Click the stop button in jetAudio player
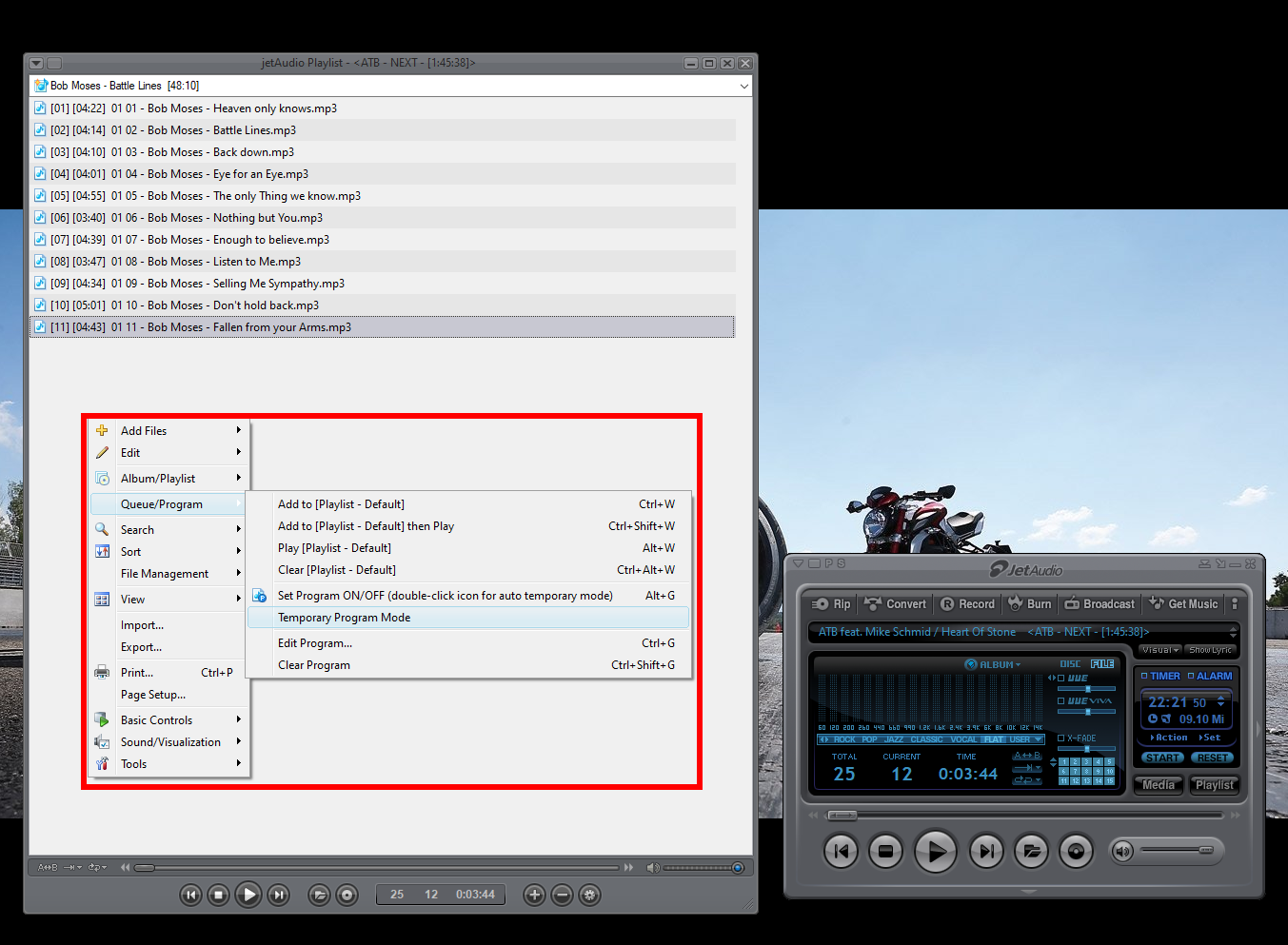 885,851
